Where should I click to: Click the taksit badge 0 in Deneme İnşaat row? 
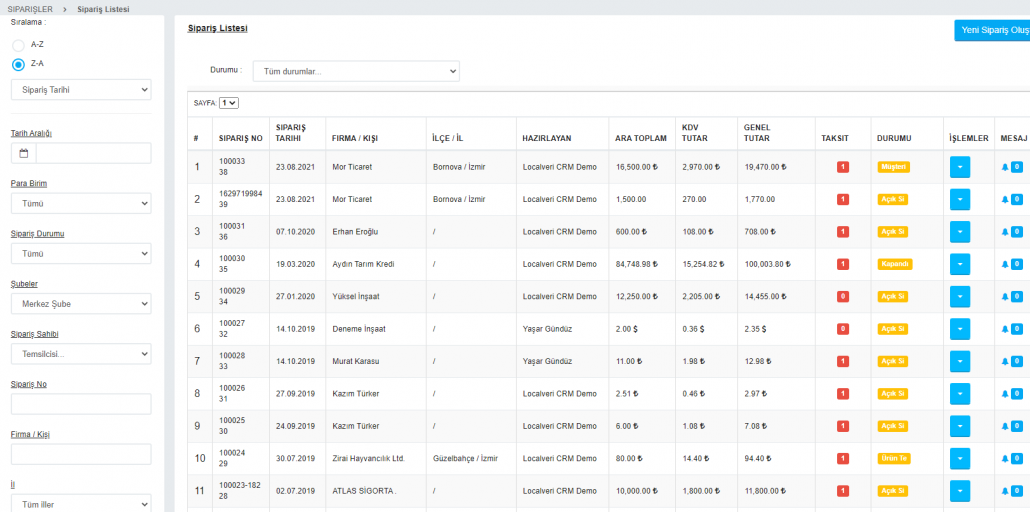pos(843,329)
